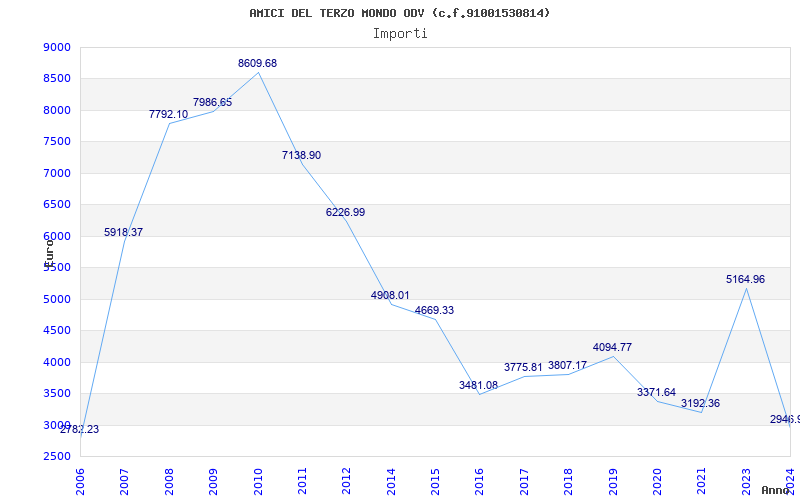Select the 2010 year label on x-axis
Image resolution: width=800 pixels, height=500 pixels.
point(258,478)
